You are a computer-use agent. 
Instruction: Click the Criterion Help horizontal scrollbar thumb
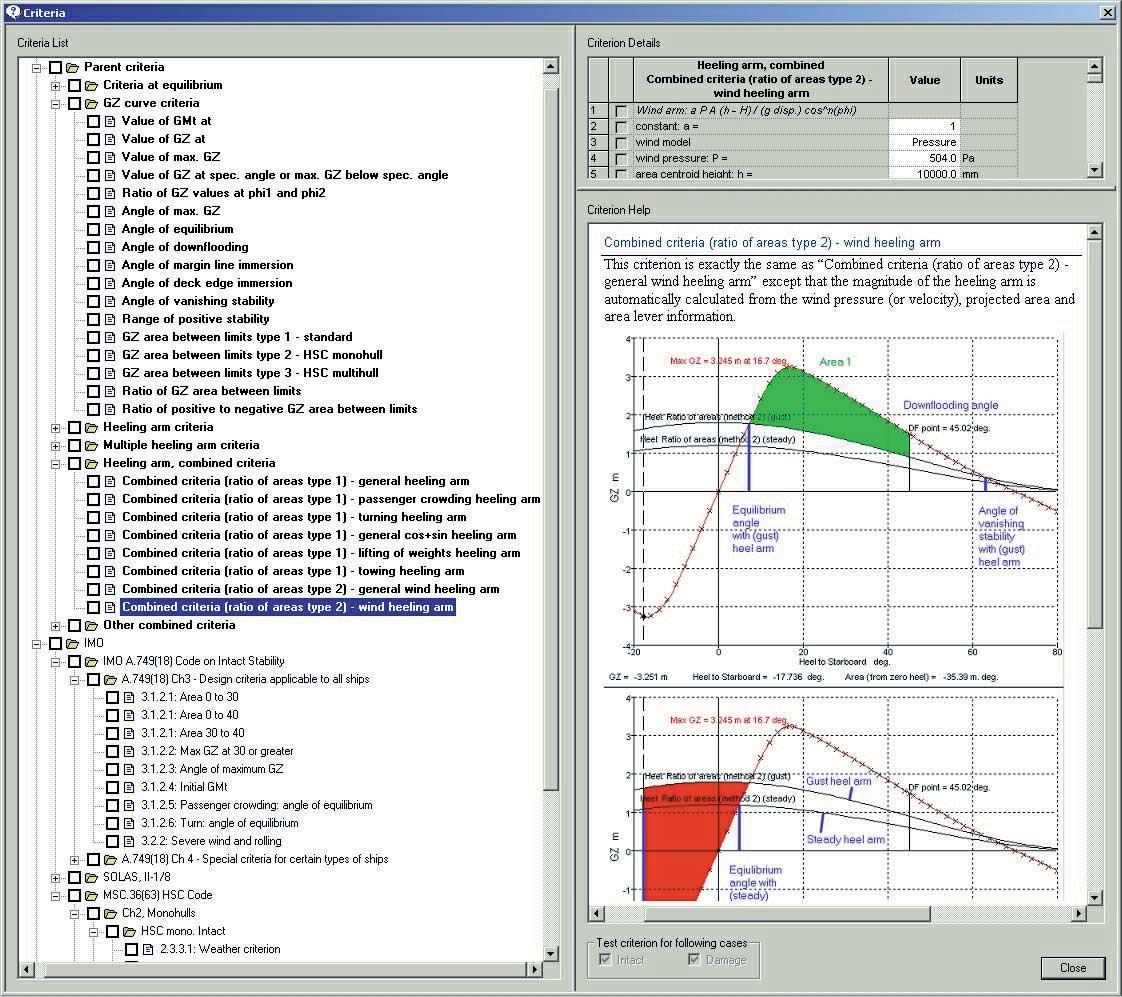[x=787, y=913]
